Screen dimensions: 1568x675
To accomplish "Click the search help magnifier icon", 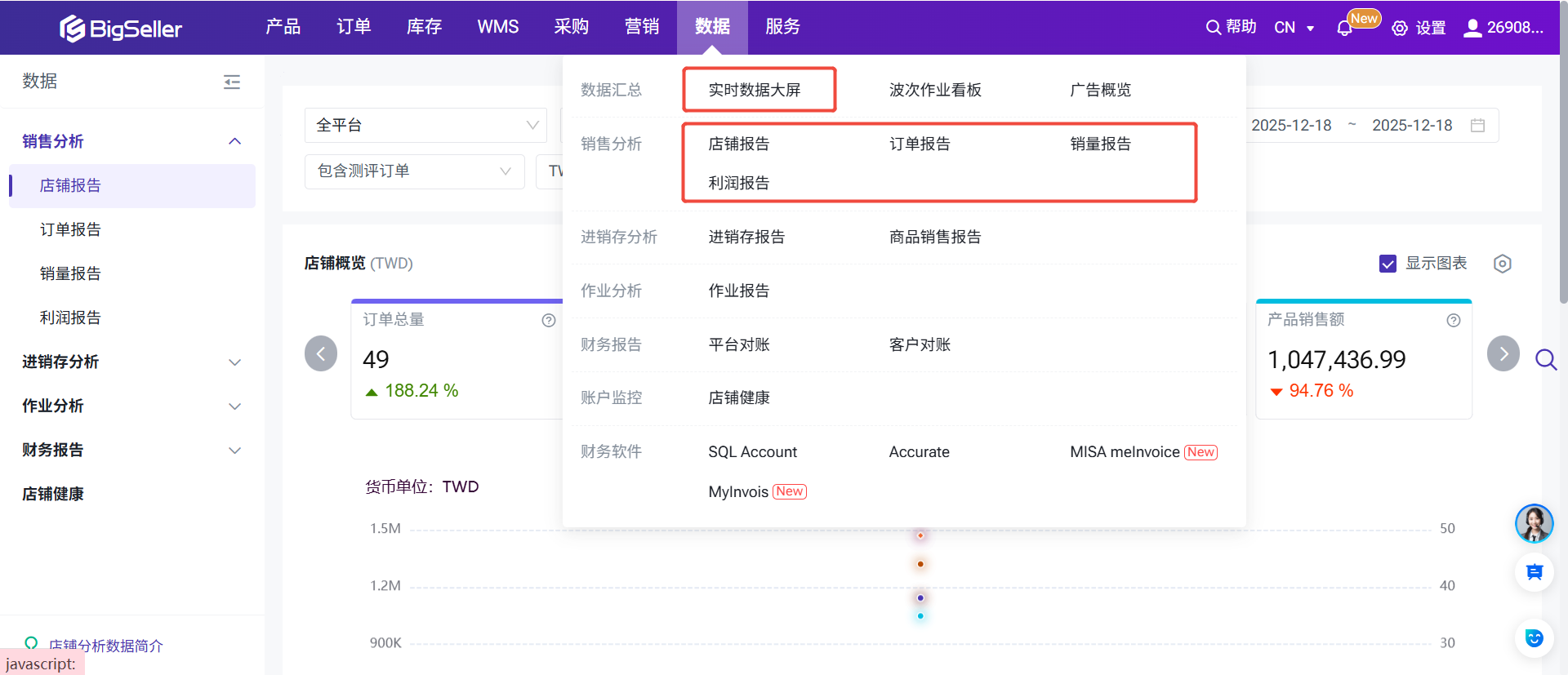I will coord(1214,28).
